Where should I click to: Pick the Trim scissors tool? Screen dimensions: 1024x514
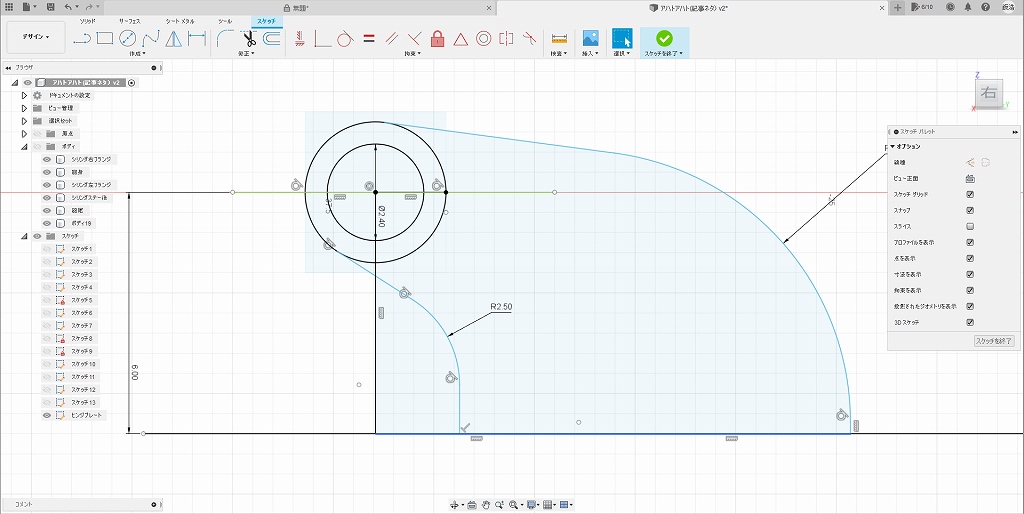[249, 40]
